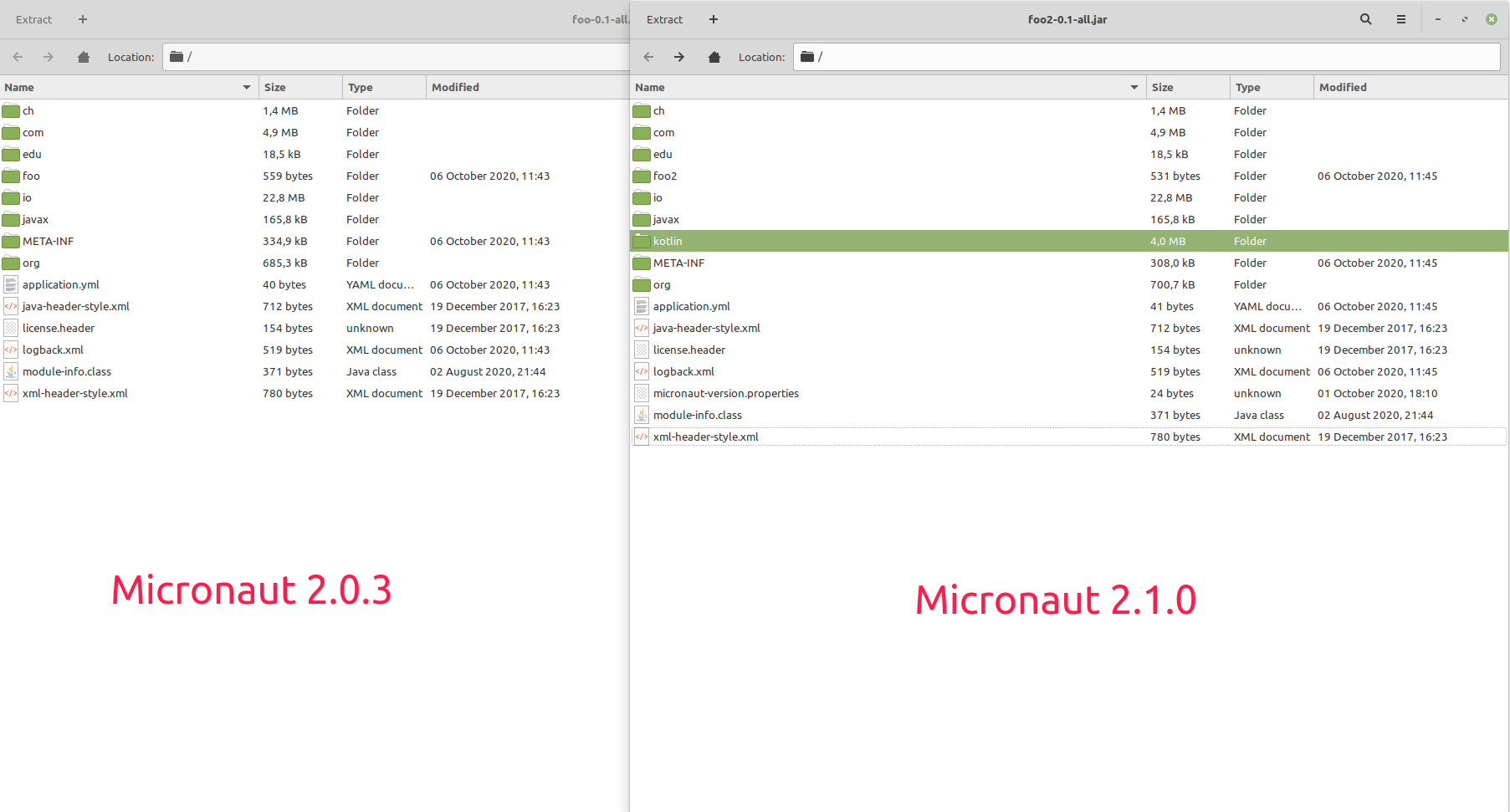Select 'logback.xml' in left window
This screenshot has height=812, width=1510.
tap(53, 350)
